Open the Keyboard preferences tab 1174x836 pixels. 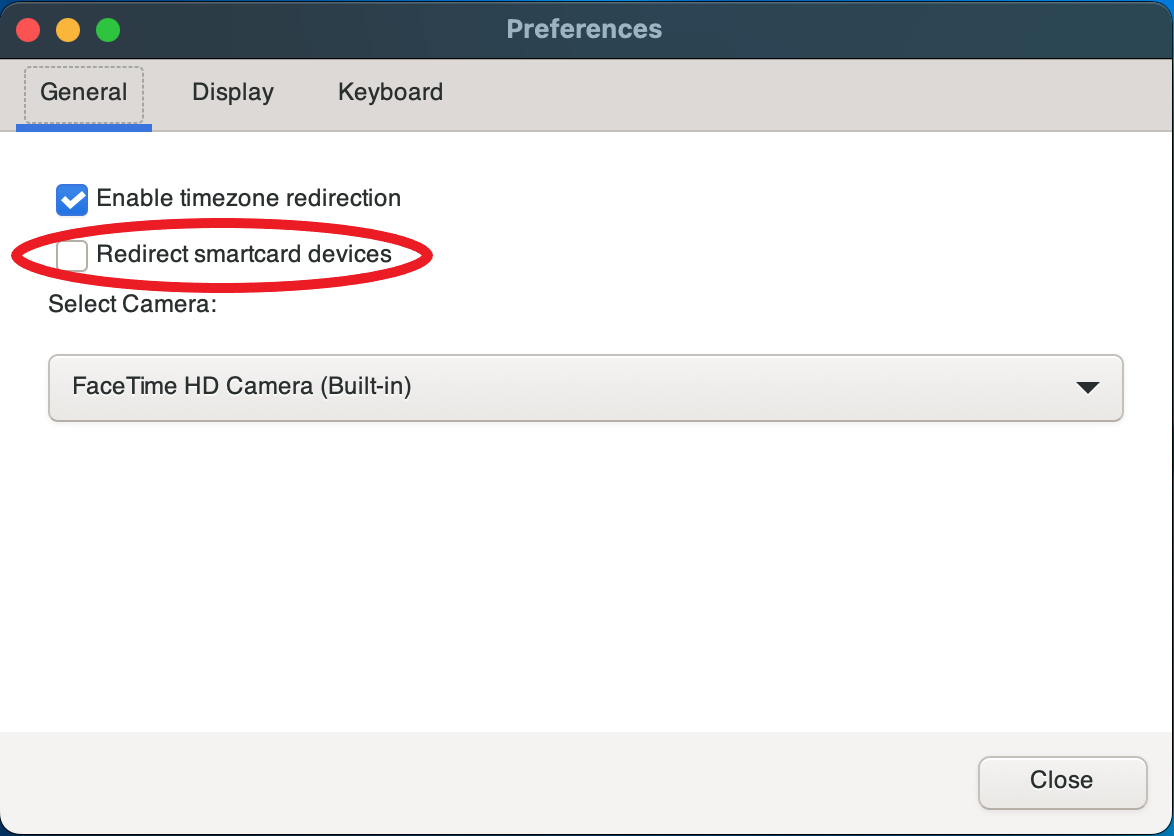click(389, 92)
